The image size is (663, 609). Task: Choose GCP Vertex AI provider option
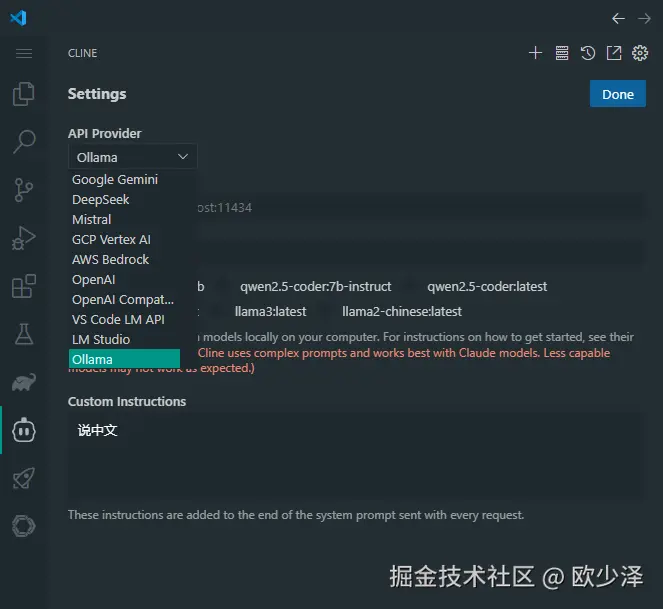tap(124, 239)
